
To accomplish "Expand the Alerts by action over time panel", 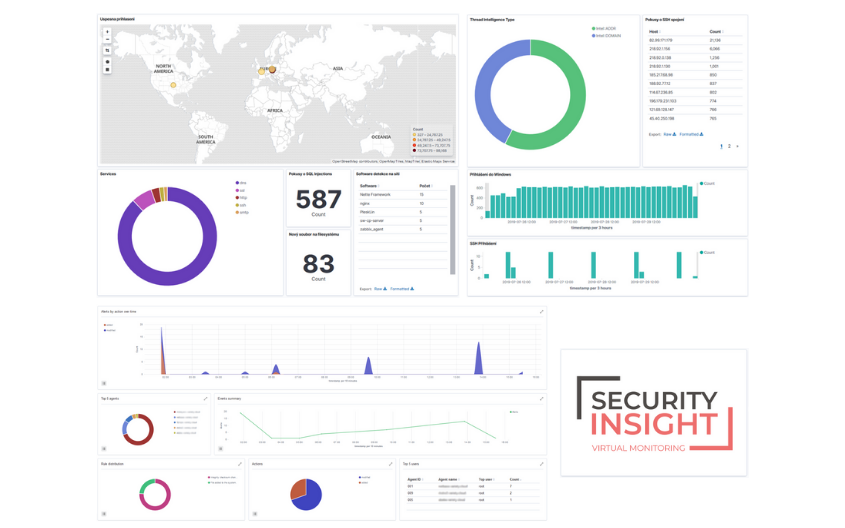I will click(x=542, y=311).
